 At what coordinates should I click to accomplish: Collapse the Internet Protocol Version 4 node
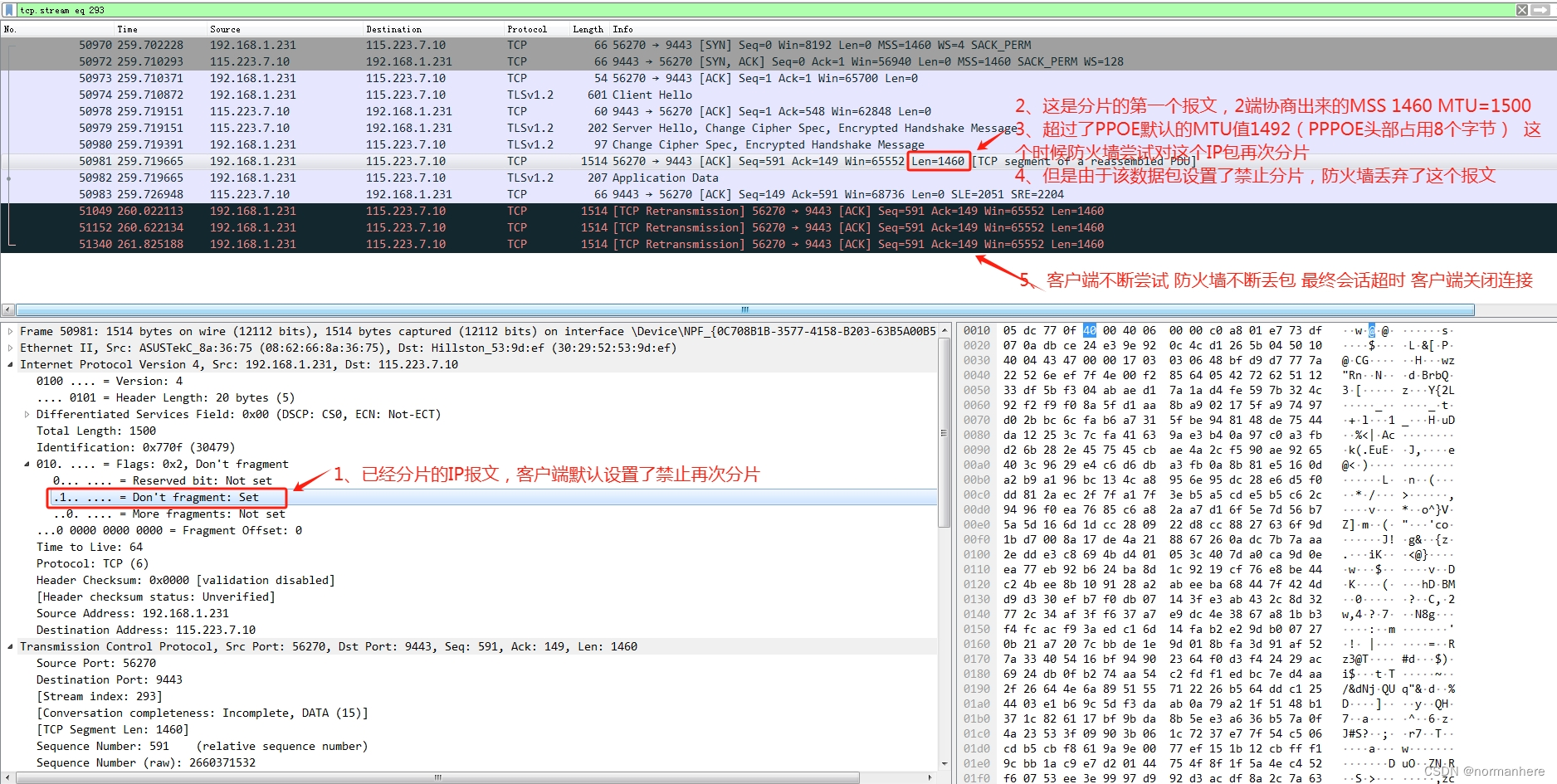[x=10, y=364]
